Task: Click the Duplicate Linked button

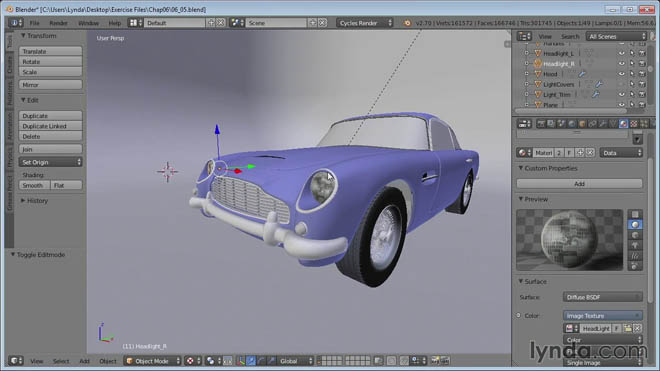Action: click(50, 126)
